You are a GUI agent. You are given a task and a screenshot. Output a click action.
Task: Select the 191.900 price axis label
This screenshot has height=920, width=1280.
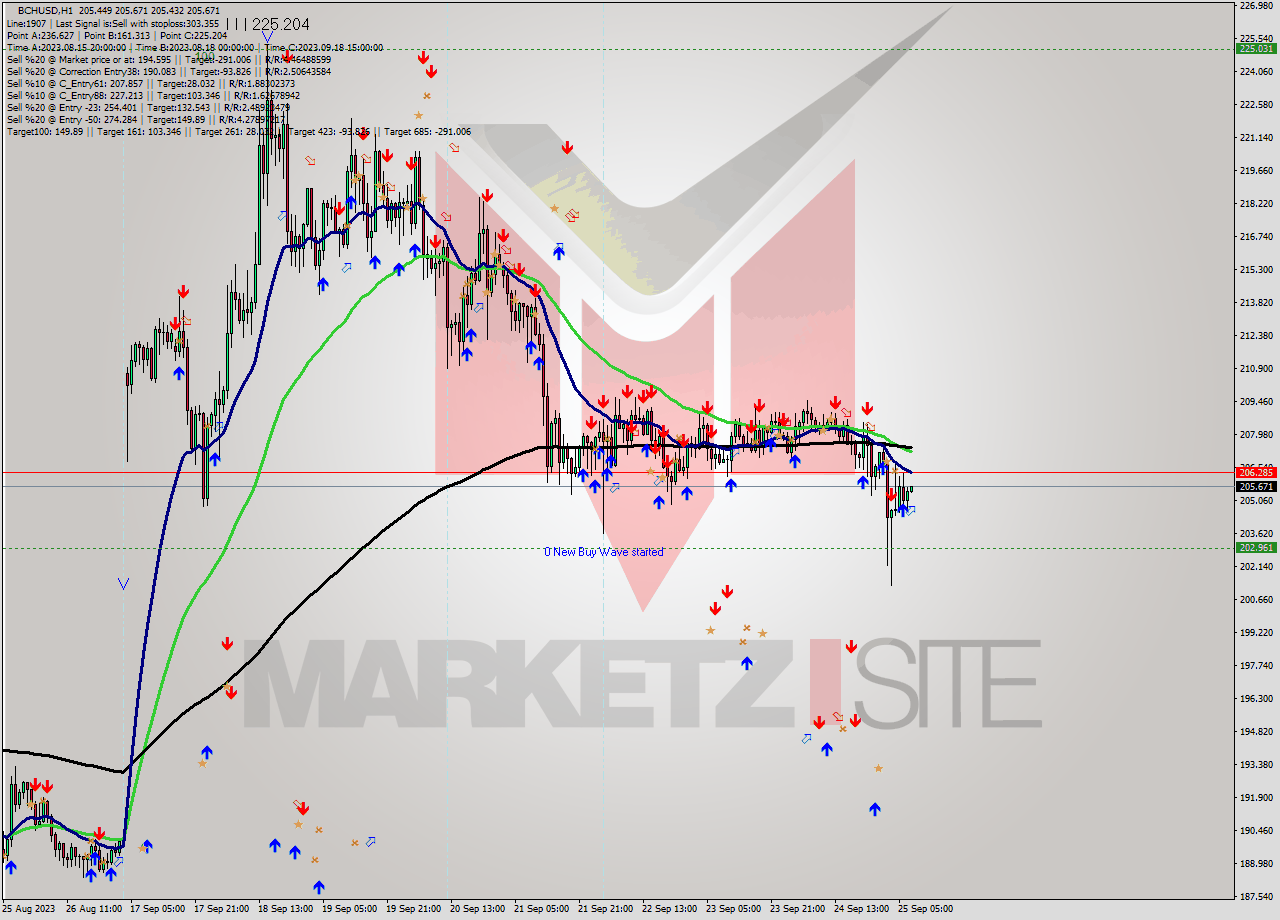(x=1256, y=798)
